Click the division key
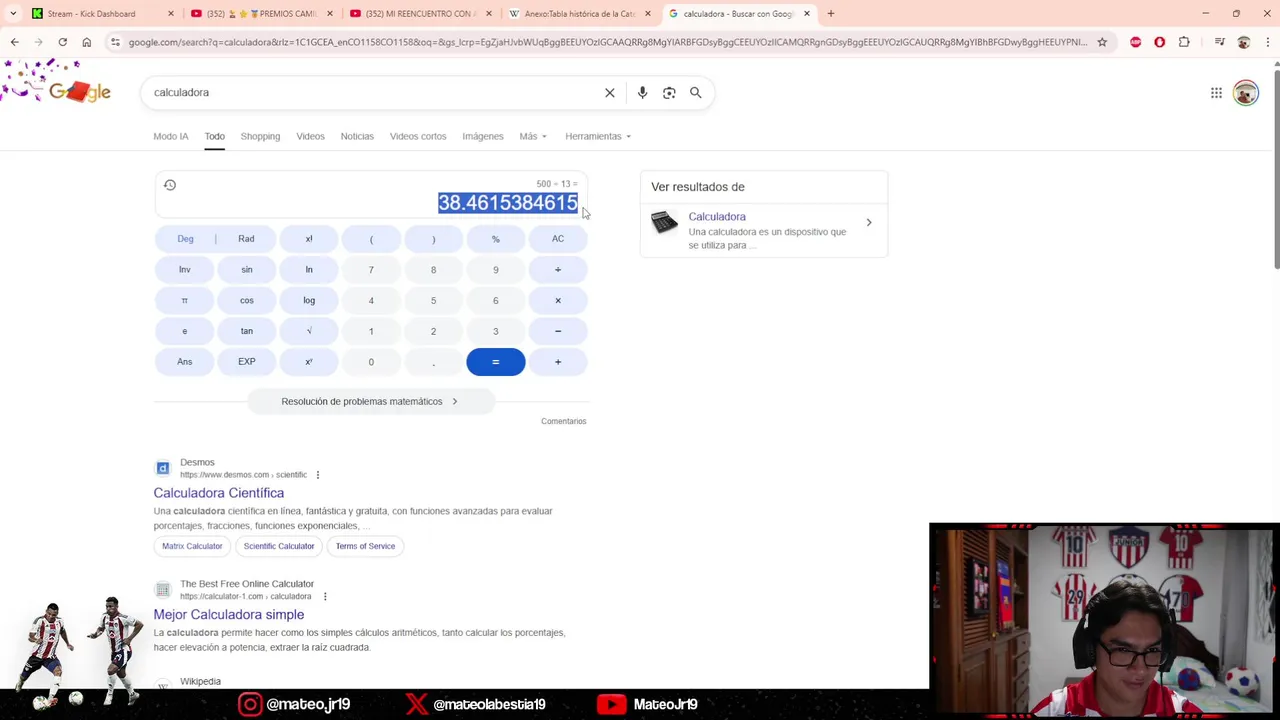This screenshot has width=1280, height=720. [x=558, y=270]
